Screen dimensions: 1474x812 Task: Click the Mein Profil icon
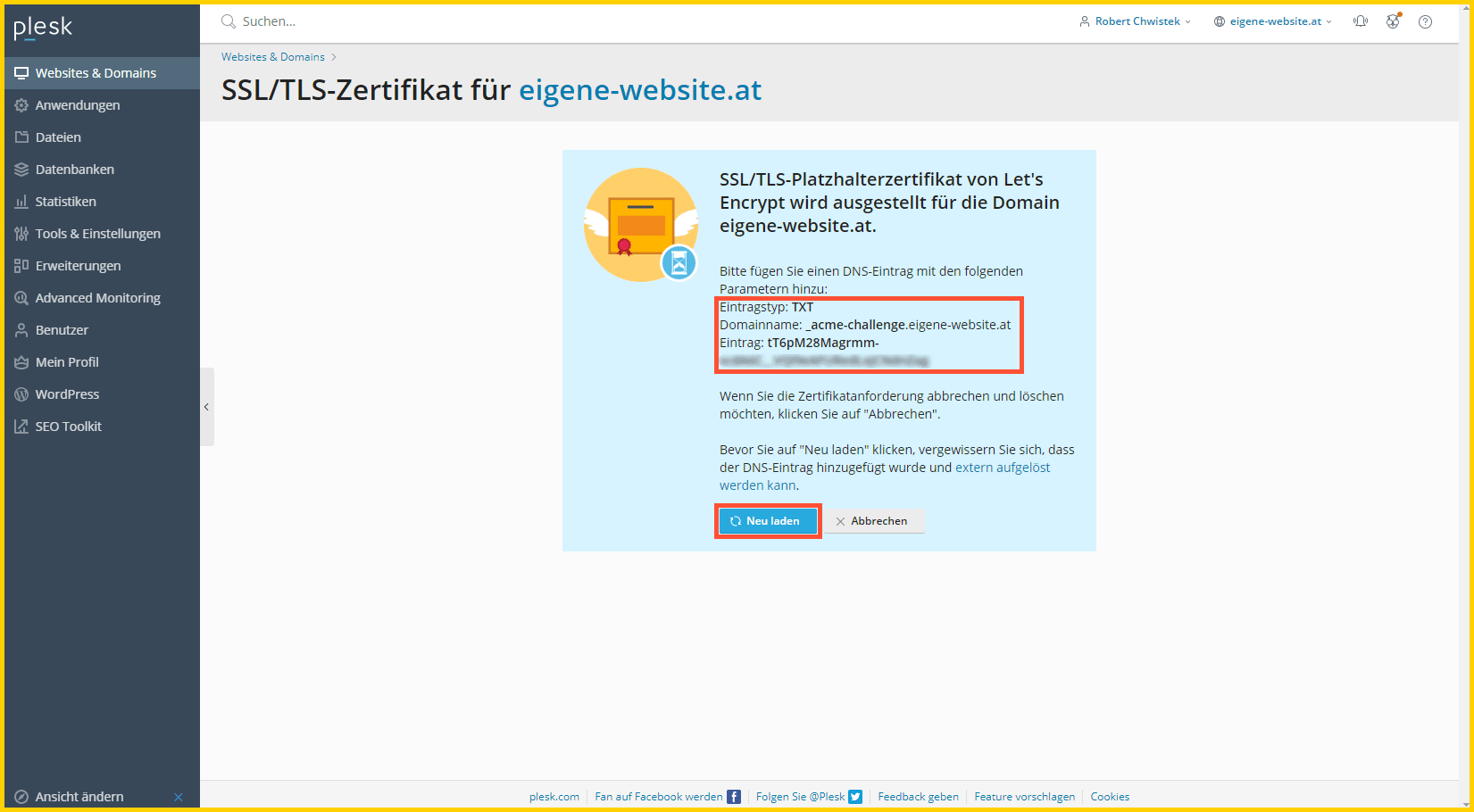[21, 362]
